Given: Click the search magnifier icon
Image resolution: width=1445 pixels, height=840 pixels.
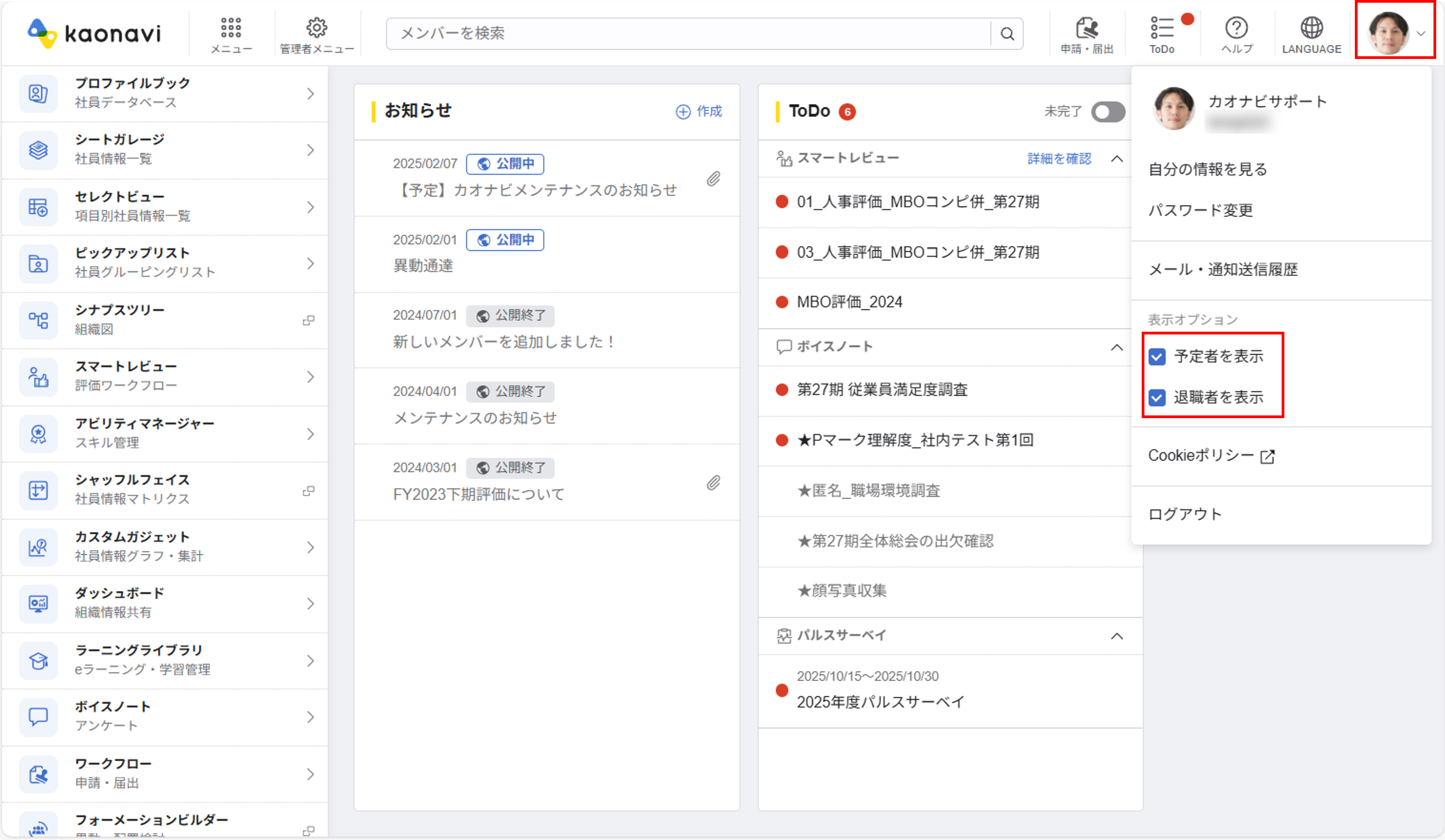Looking at the screenshot, I should (x=1007, y=34).
